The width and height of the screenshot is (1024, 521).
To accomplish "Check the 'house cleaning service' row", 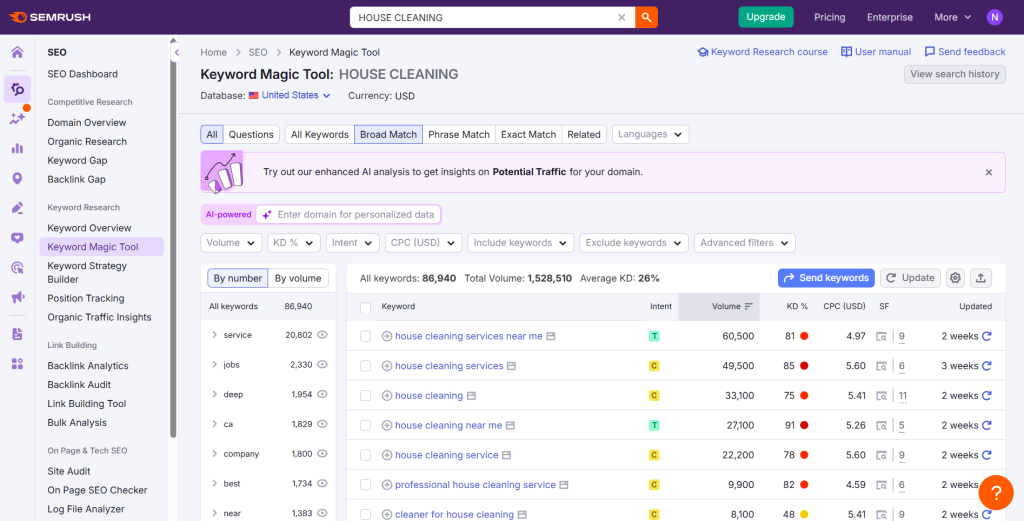I will coord(366,455).
